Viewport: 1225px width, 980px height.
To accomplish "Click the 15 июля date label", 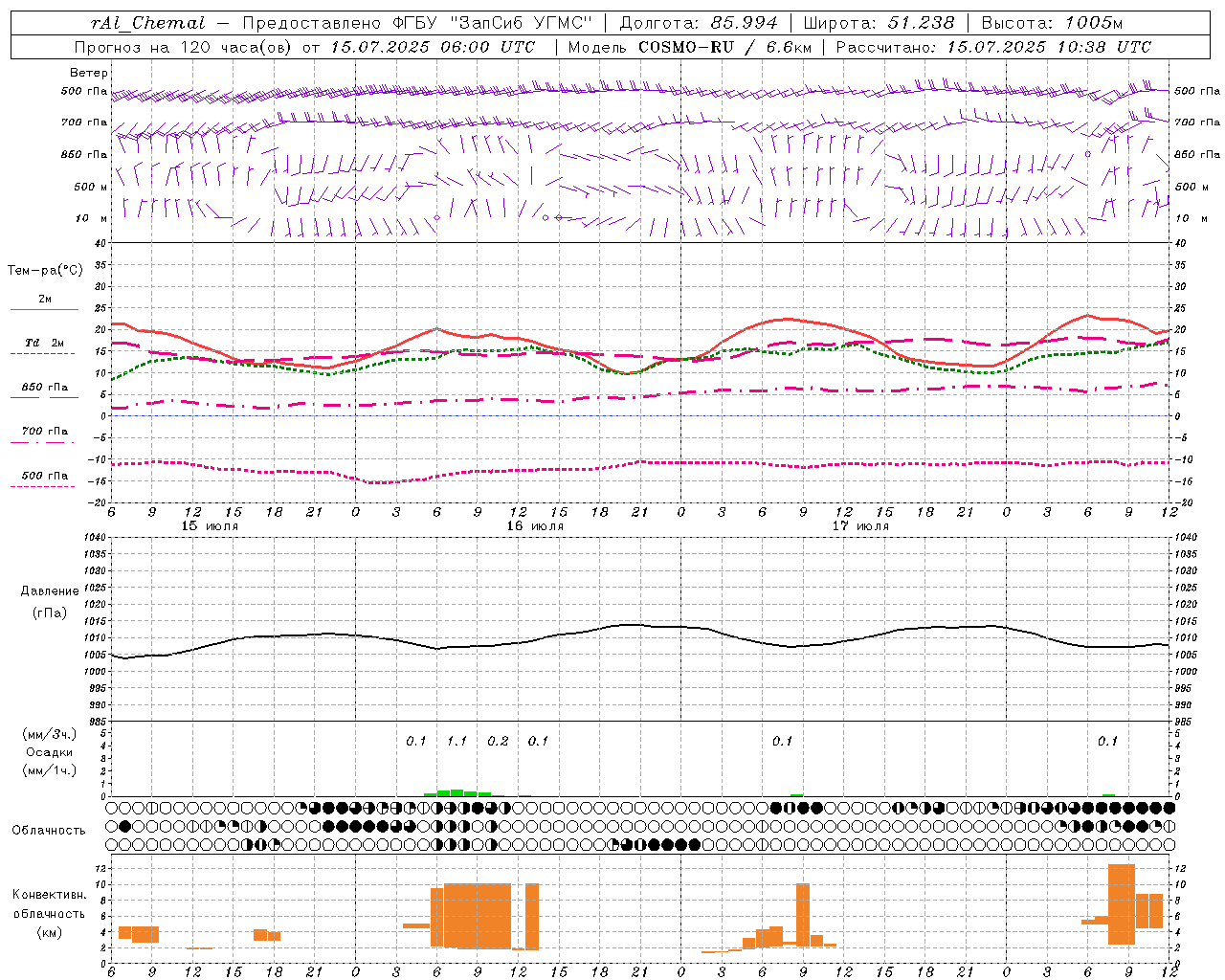I will tap(210, 526).
